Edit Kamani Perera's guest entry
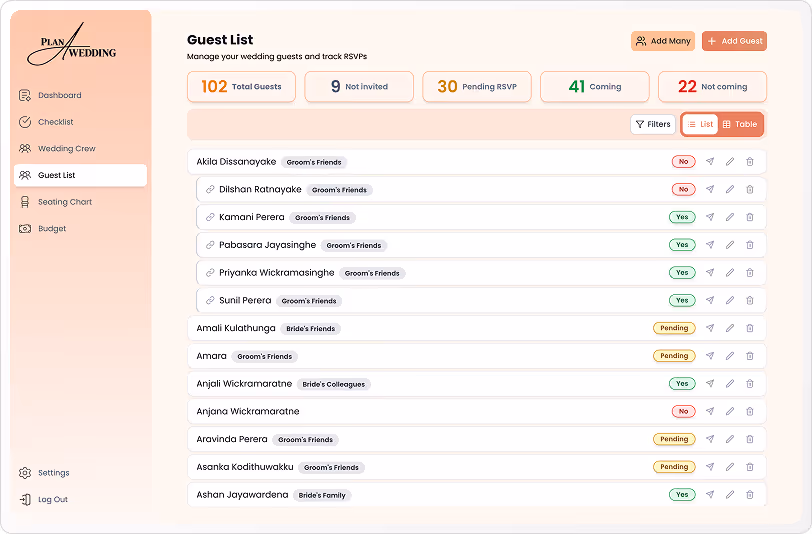 [x=730, y=217]
